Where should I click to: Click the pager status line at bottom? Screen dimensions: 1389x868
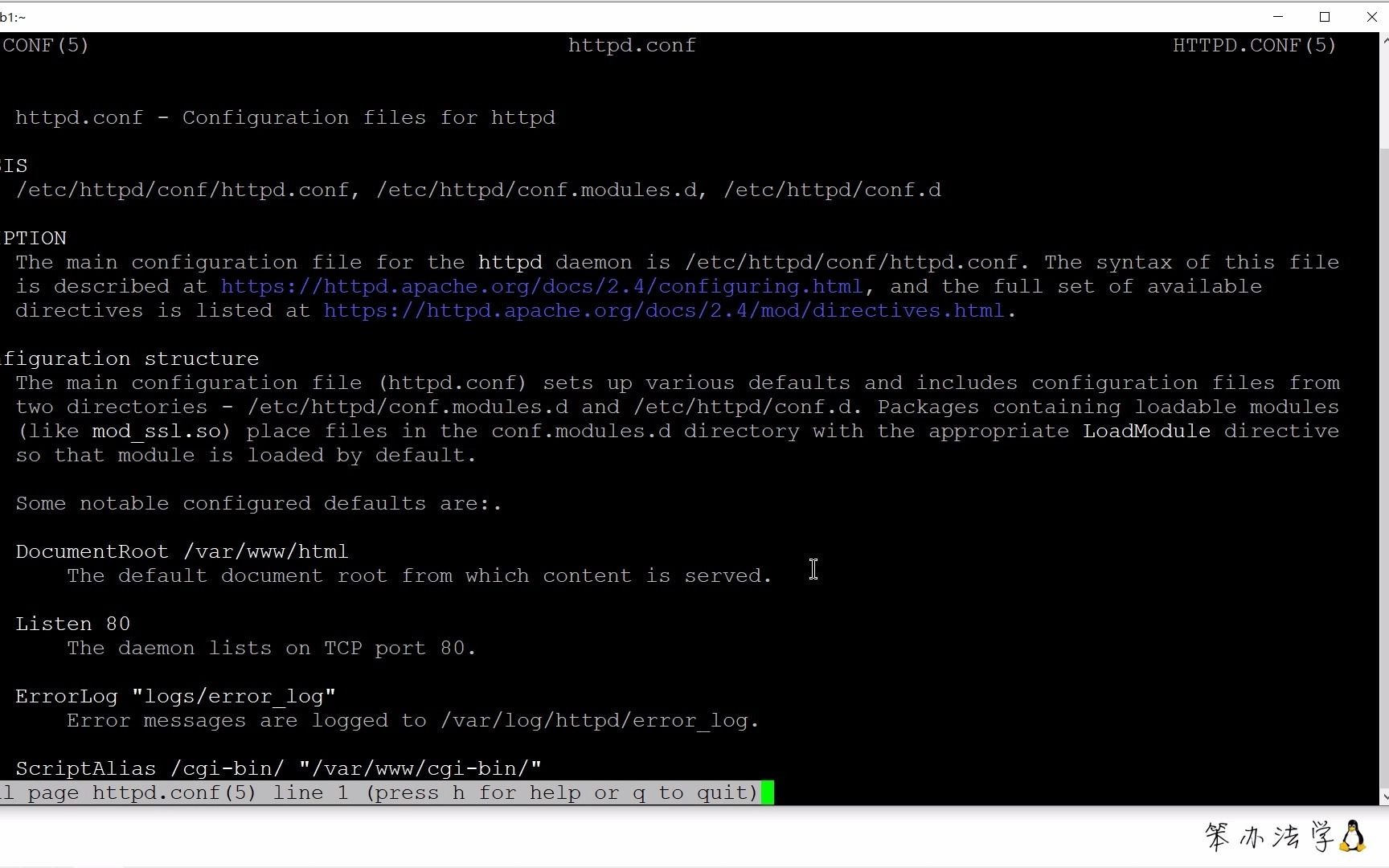click(x=378, y=792)
